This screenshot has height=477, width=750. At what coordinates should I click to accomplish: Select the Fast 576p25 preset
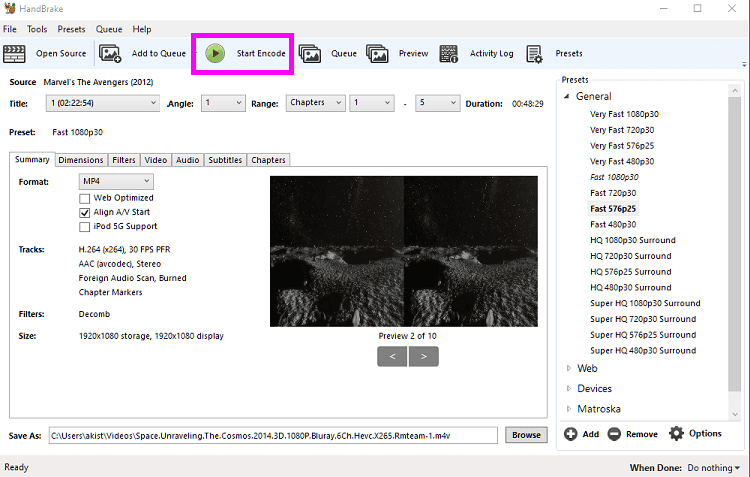coord(613,209)
